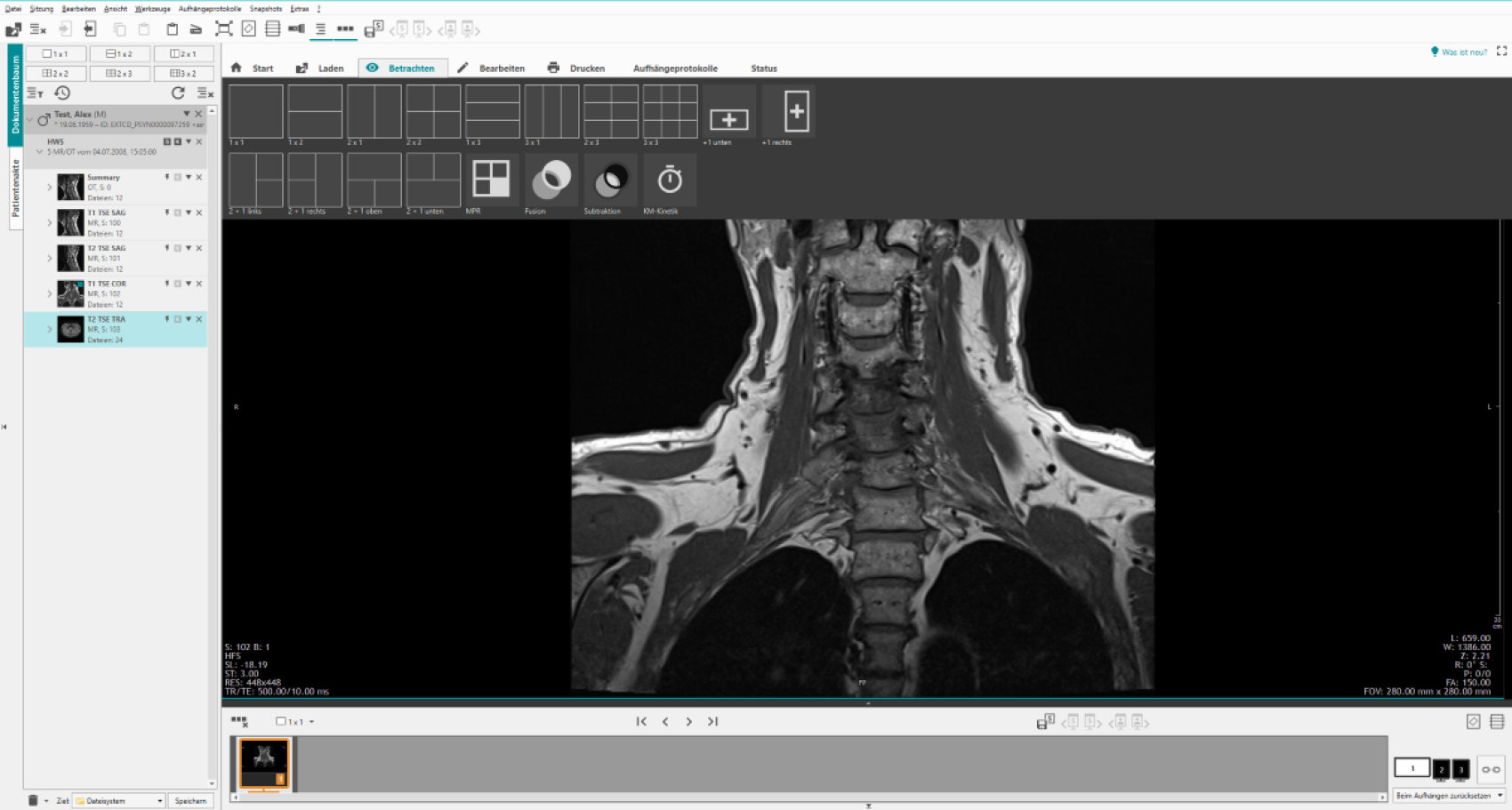1512x810 pixels.
Task: Select the filmstrip thumbnail of the coronal image
Action: 264,763
